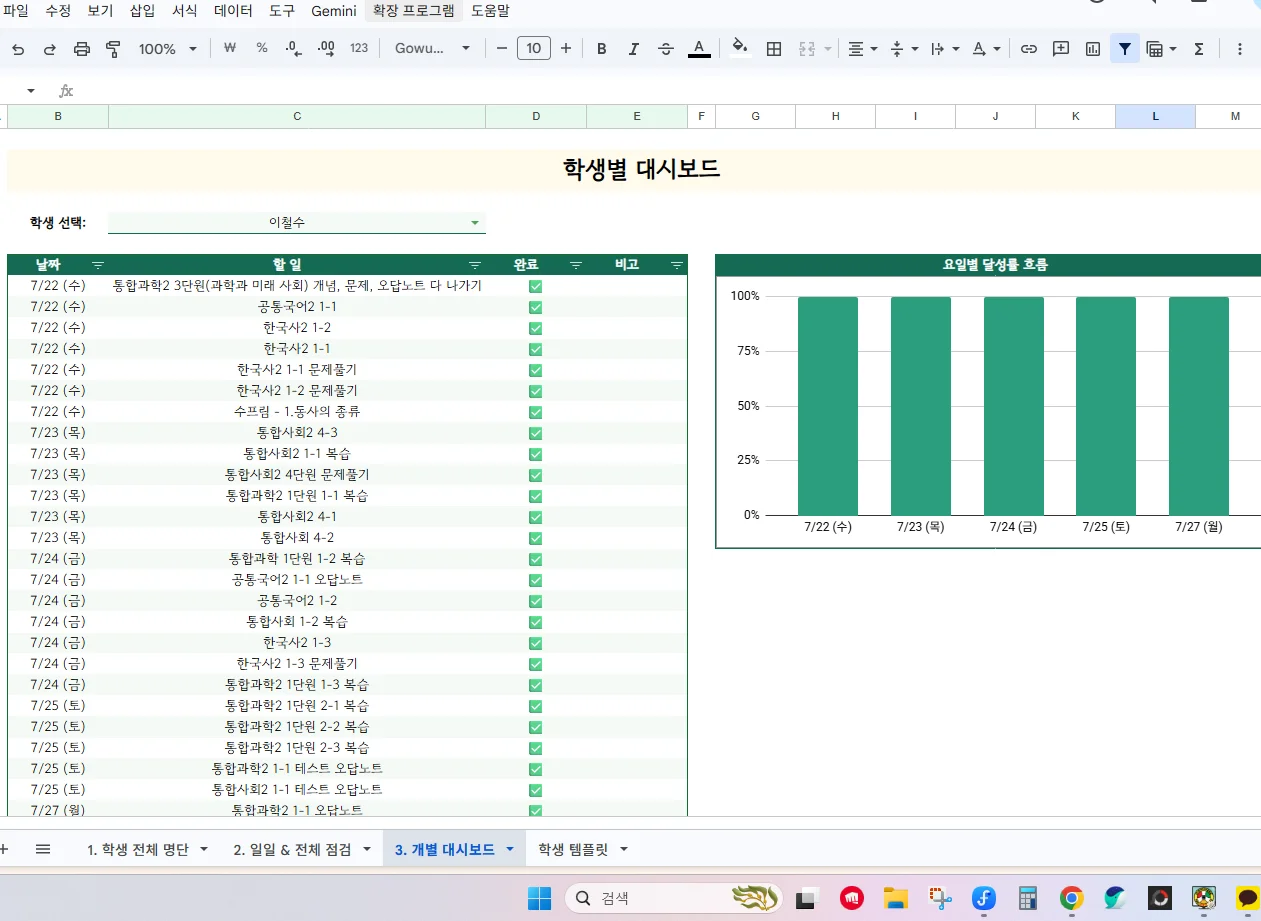Viewport: 1261px width, 921px height.
Task: Open the toolbar's more options menu
Action: click(1240, 48)
